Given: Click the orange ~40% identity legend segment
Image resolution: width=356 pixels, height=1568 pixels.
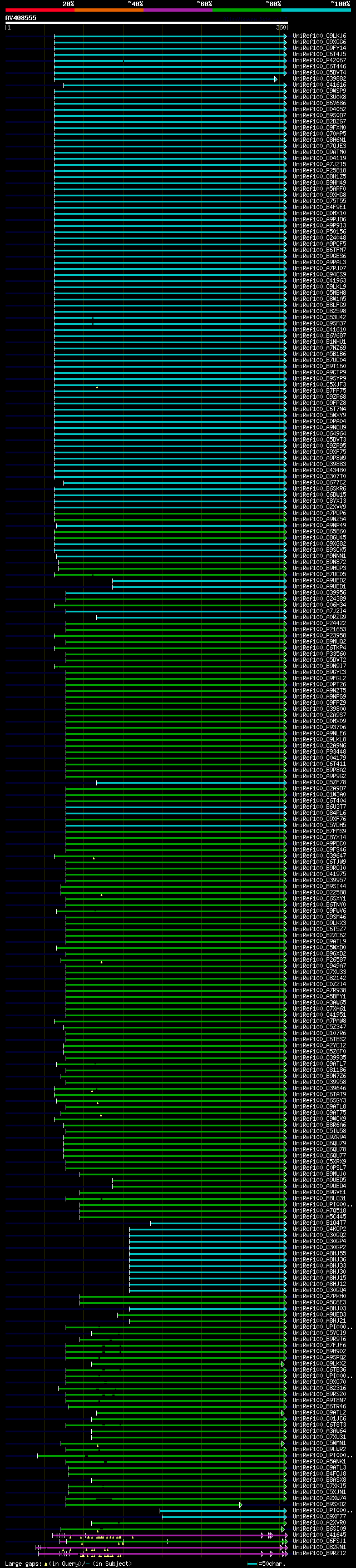Looking at the screenshot, I should [x=109, y=10].
